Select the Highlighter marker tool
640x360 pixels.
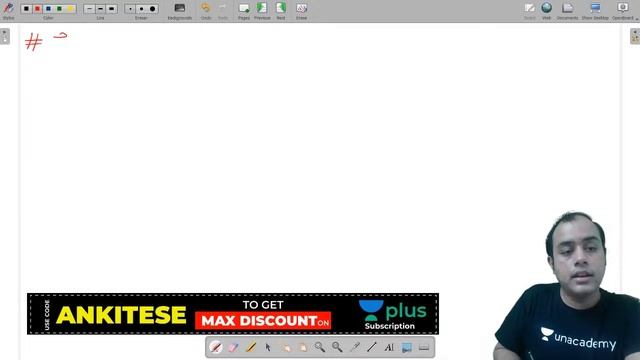(x=251, y=347)
